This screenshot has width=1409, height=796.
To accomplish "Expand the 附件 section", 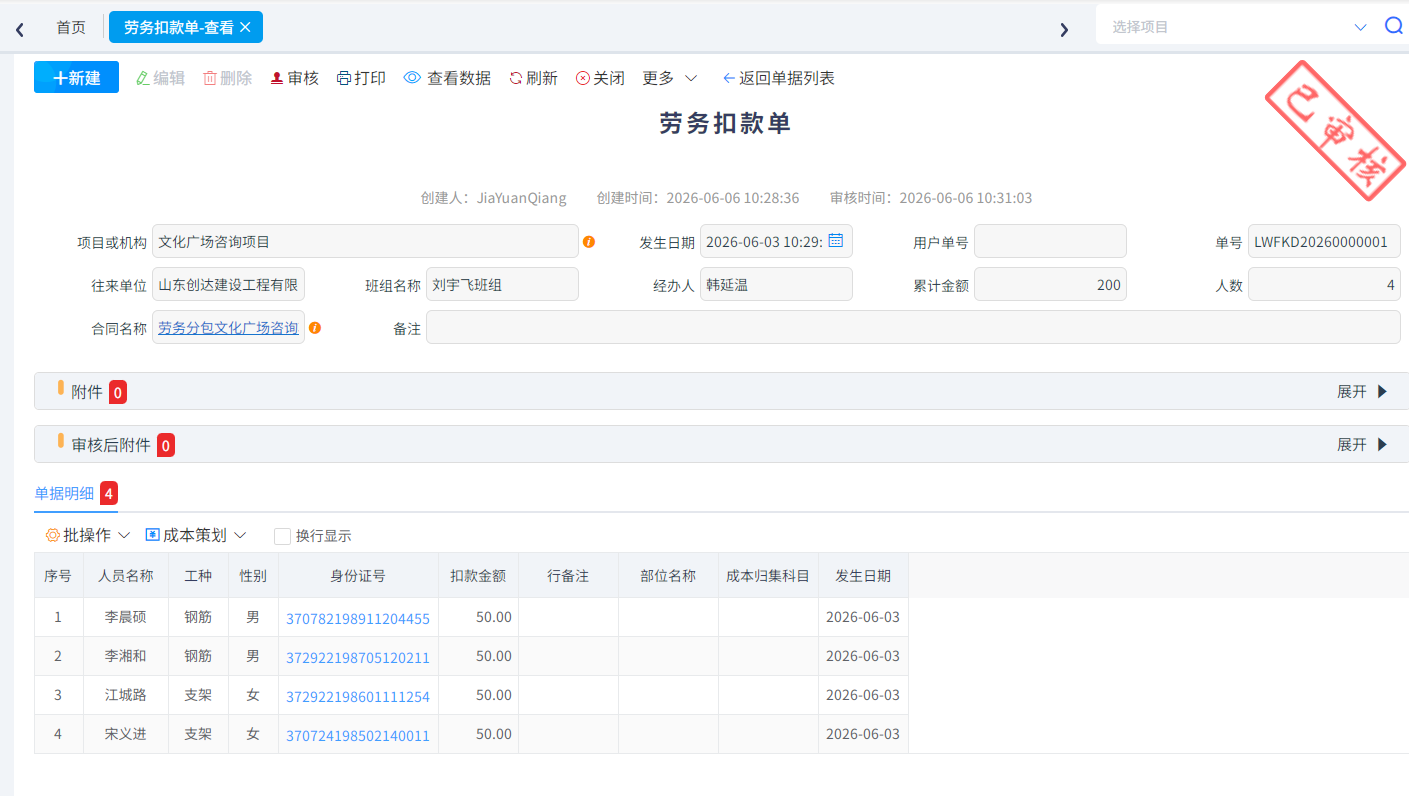I will [1363, 392].
